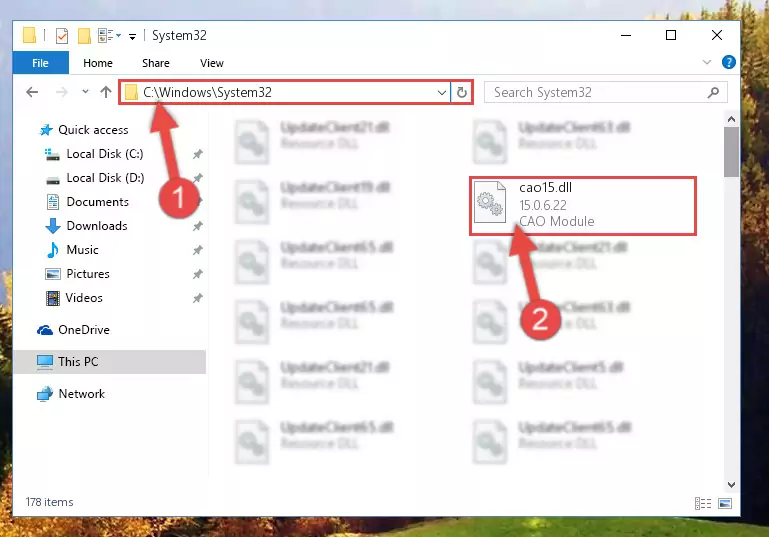Open Videos in the sidebar
Image resolution: width=769 pixels, height=537 pixels.
point(84,298)
